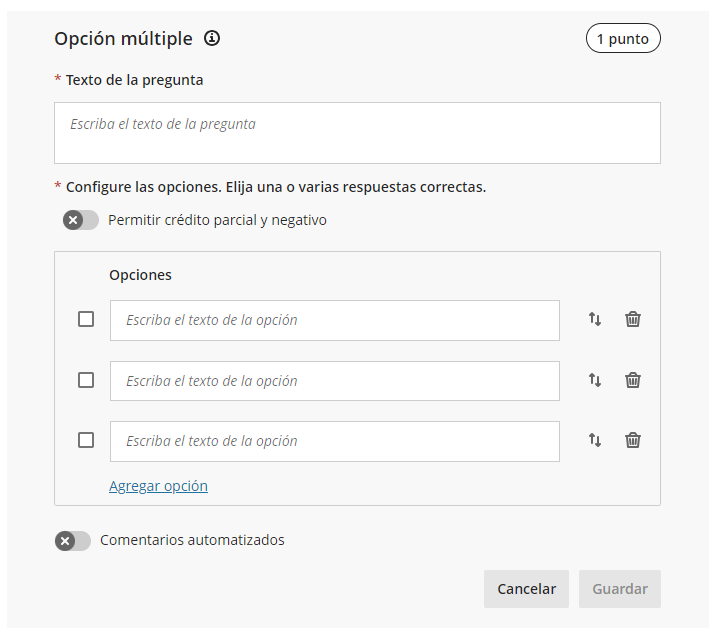Click into the first option text field
This screenshot has height=635, width=723.
pyautogui.click(x=334, y=320)
